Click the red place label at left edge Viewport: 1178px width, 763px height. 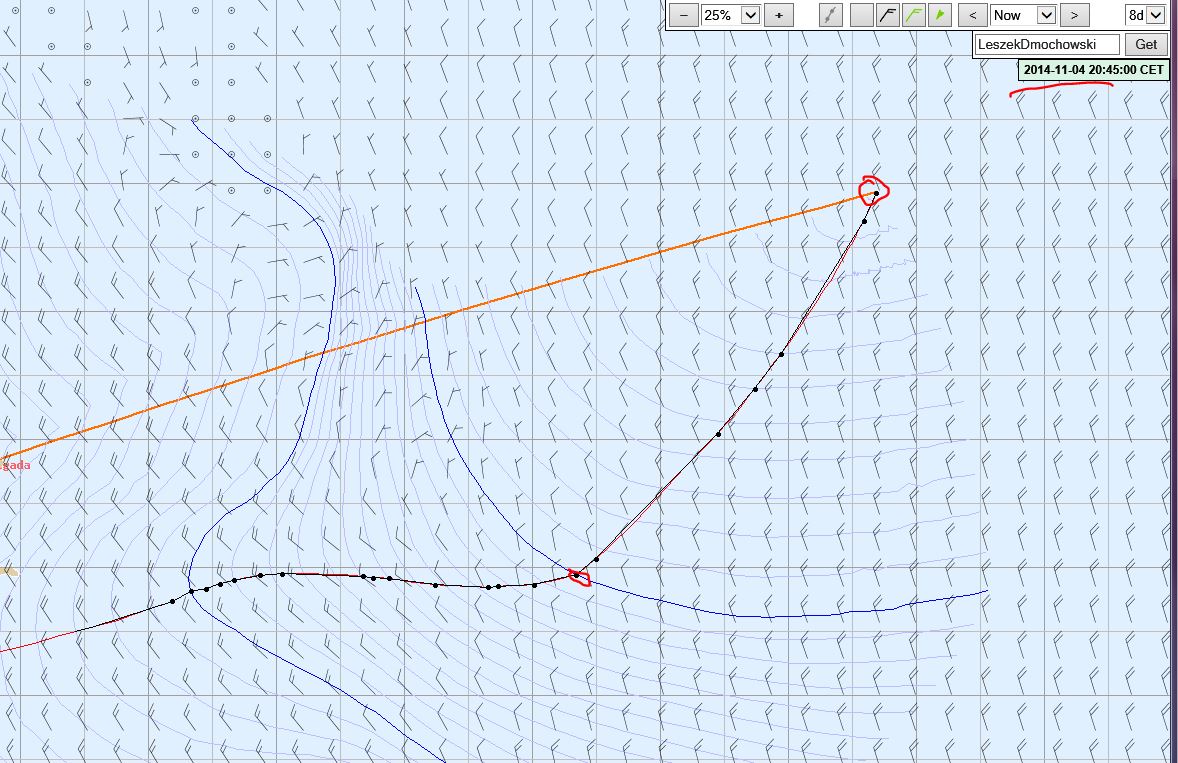15,465
